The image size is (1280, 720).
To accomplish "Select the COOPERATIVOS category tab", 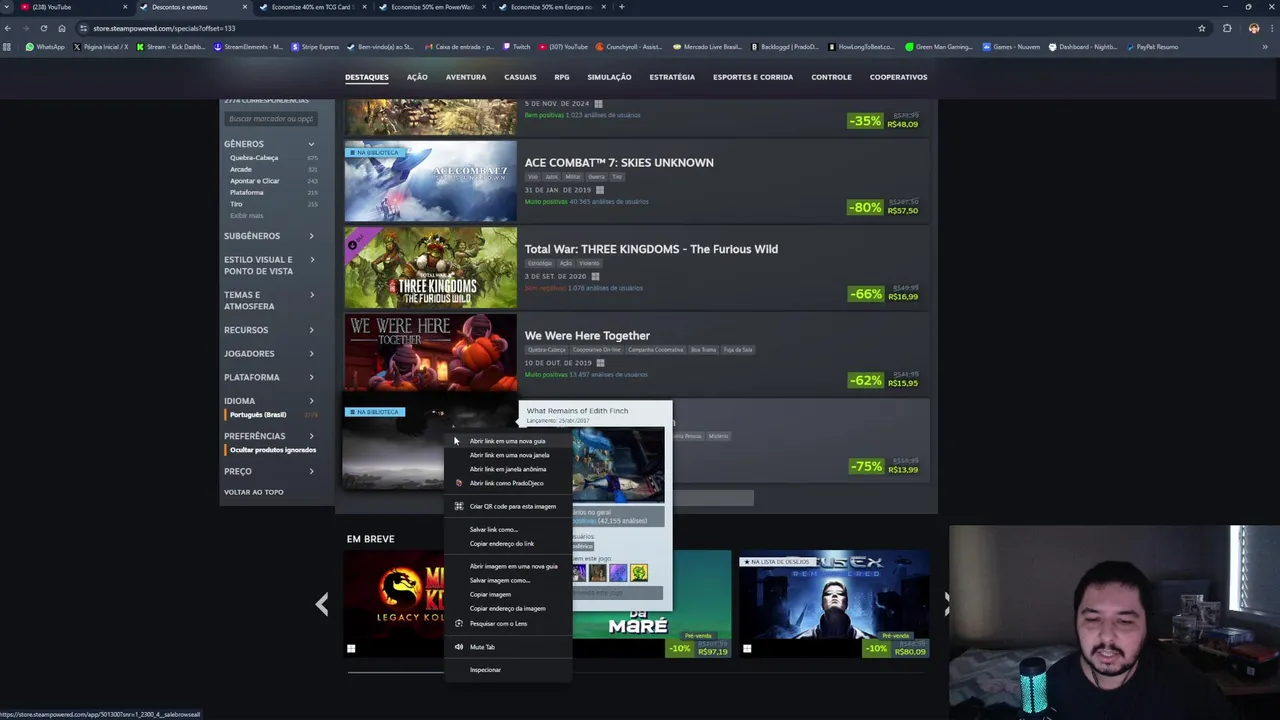I will pyautogui.click(x=898, y=77).
